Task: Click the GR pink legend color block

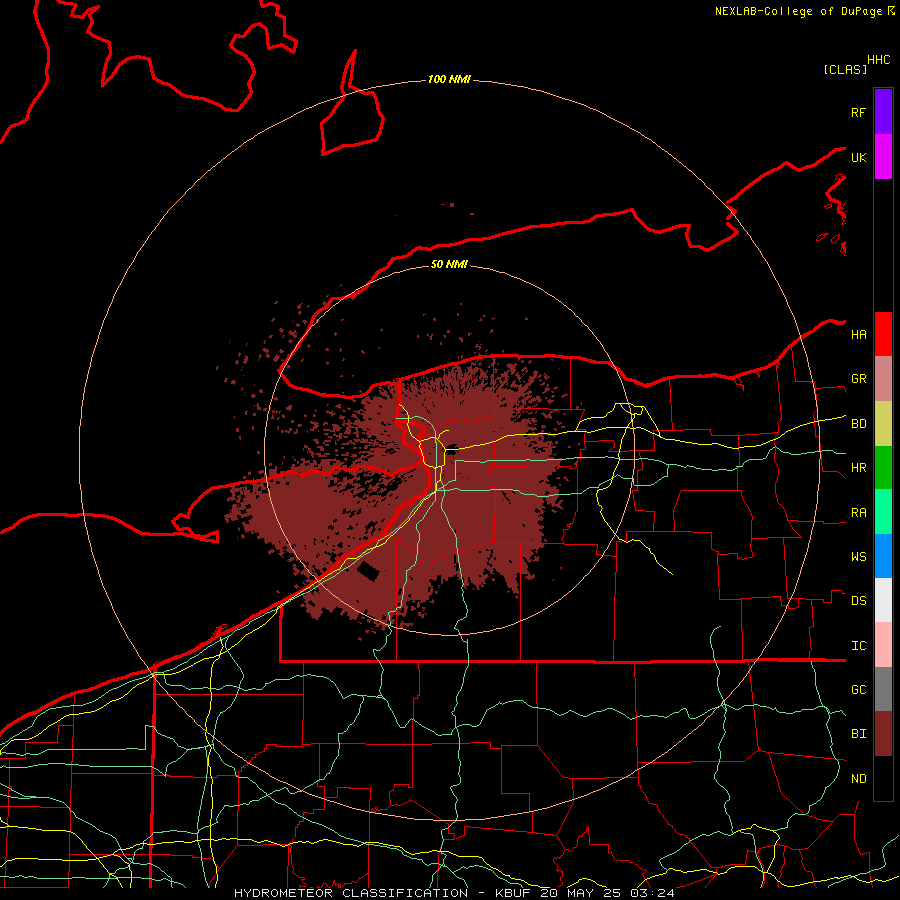Action: click(x=883, y=378)
